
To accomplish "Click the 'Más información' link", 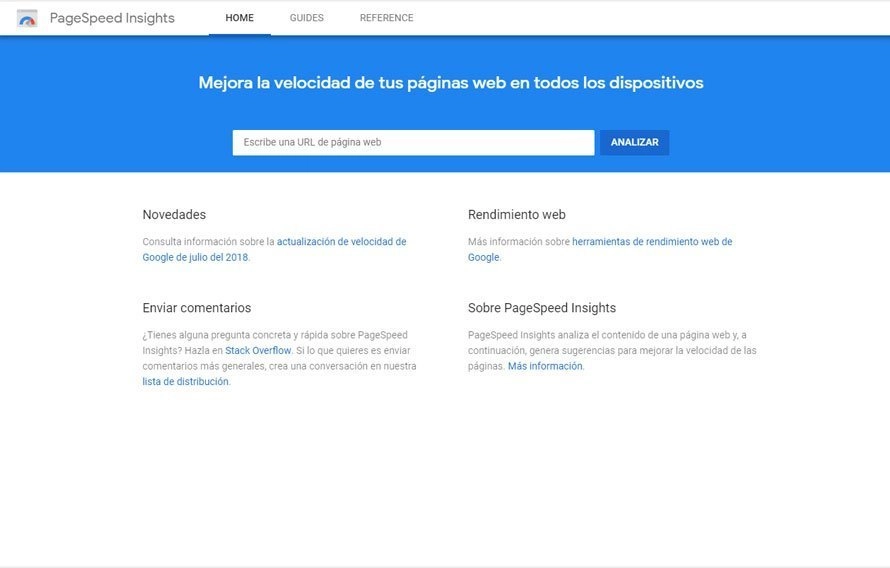I will click(x=545, y=367).
